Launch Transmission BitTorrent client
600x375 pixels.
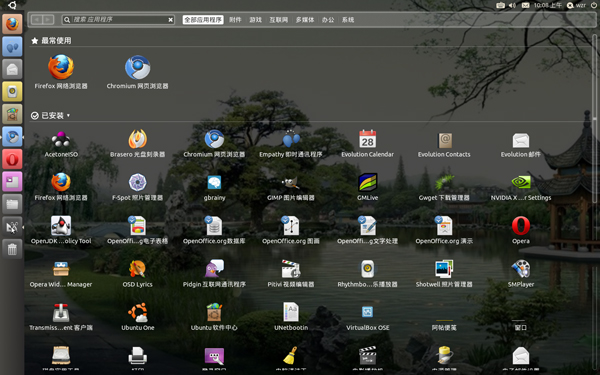click(61, 317)
